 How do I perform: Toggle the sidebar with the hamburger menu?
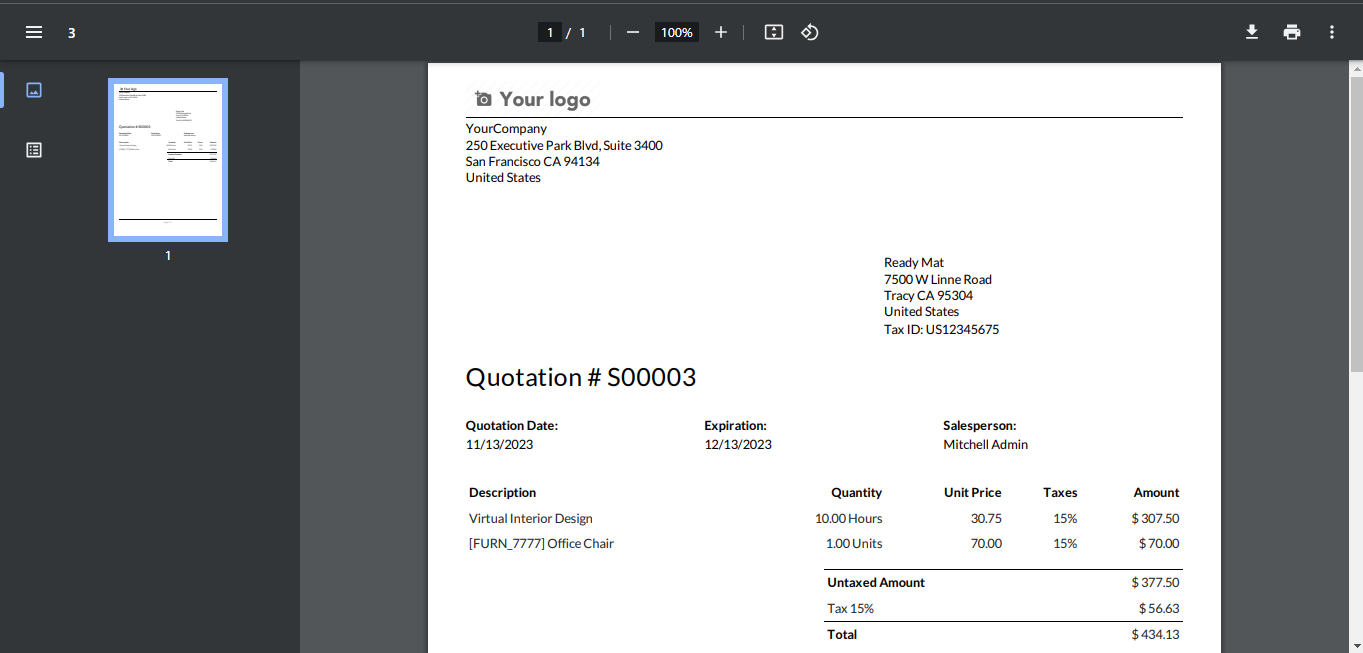[34, 32]
